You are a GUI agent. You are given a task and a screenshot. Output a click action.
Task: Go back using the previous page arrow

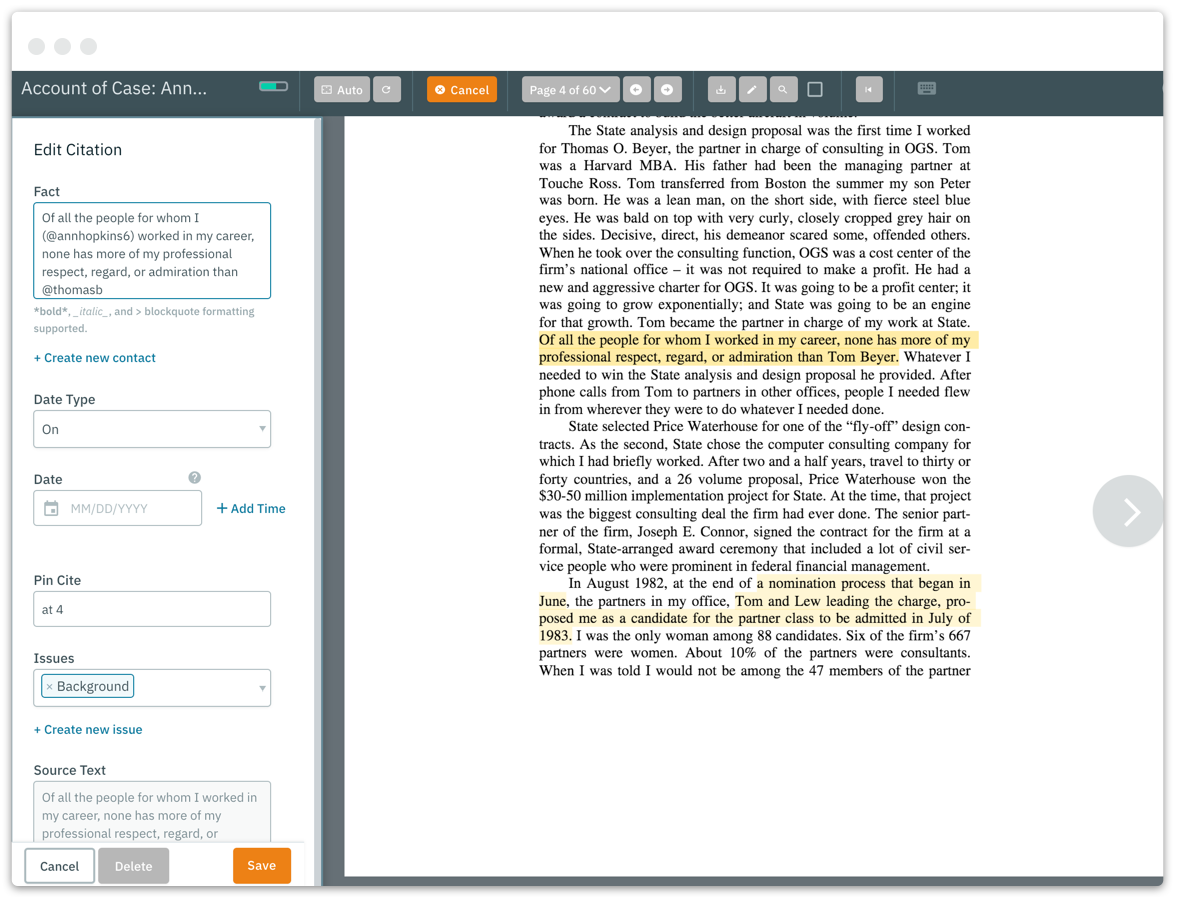636,89
